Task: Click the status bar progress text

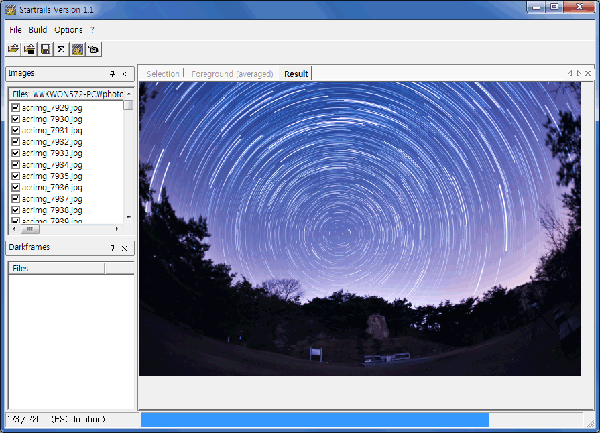Action: [x=56, y=419]
